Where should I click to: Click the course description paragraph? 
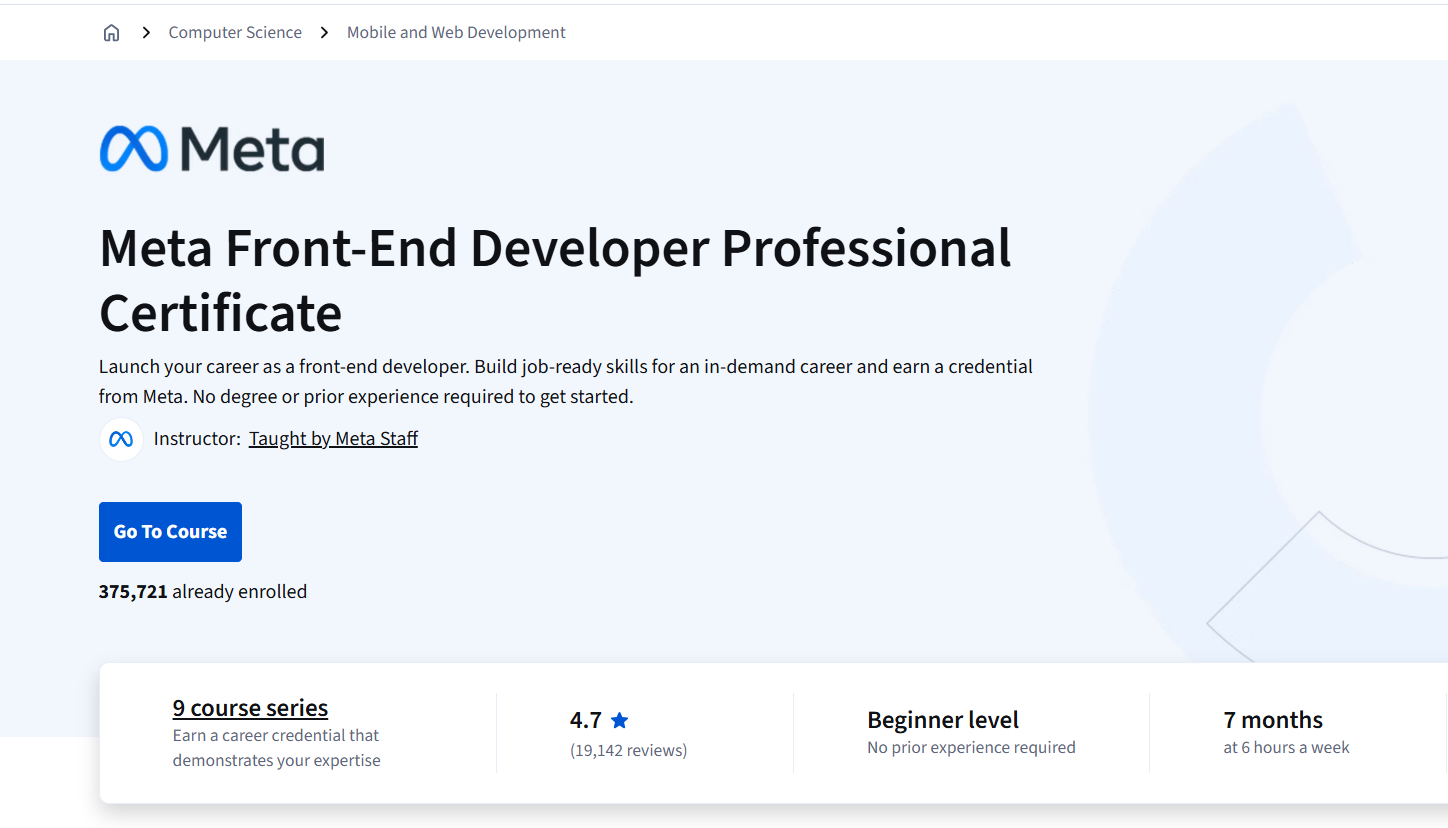click(565, 380)
